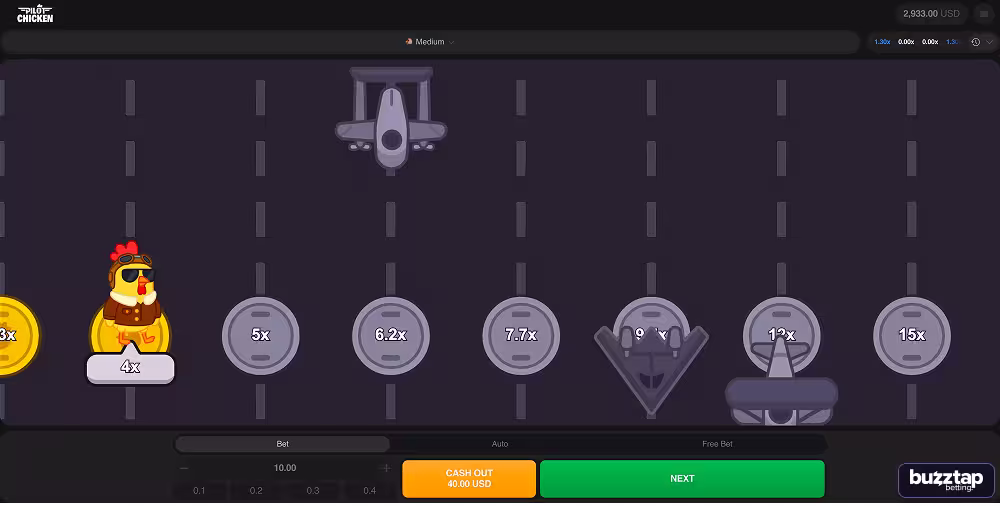Choose the 0.3 quick bet preset
Image resolution: width=1000 pixels, height=506 pixels.
coord(313,491)
